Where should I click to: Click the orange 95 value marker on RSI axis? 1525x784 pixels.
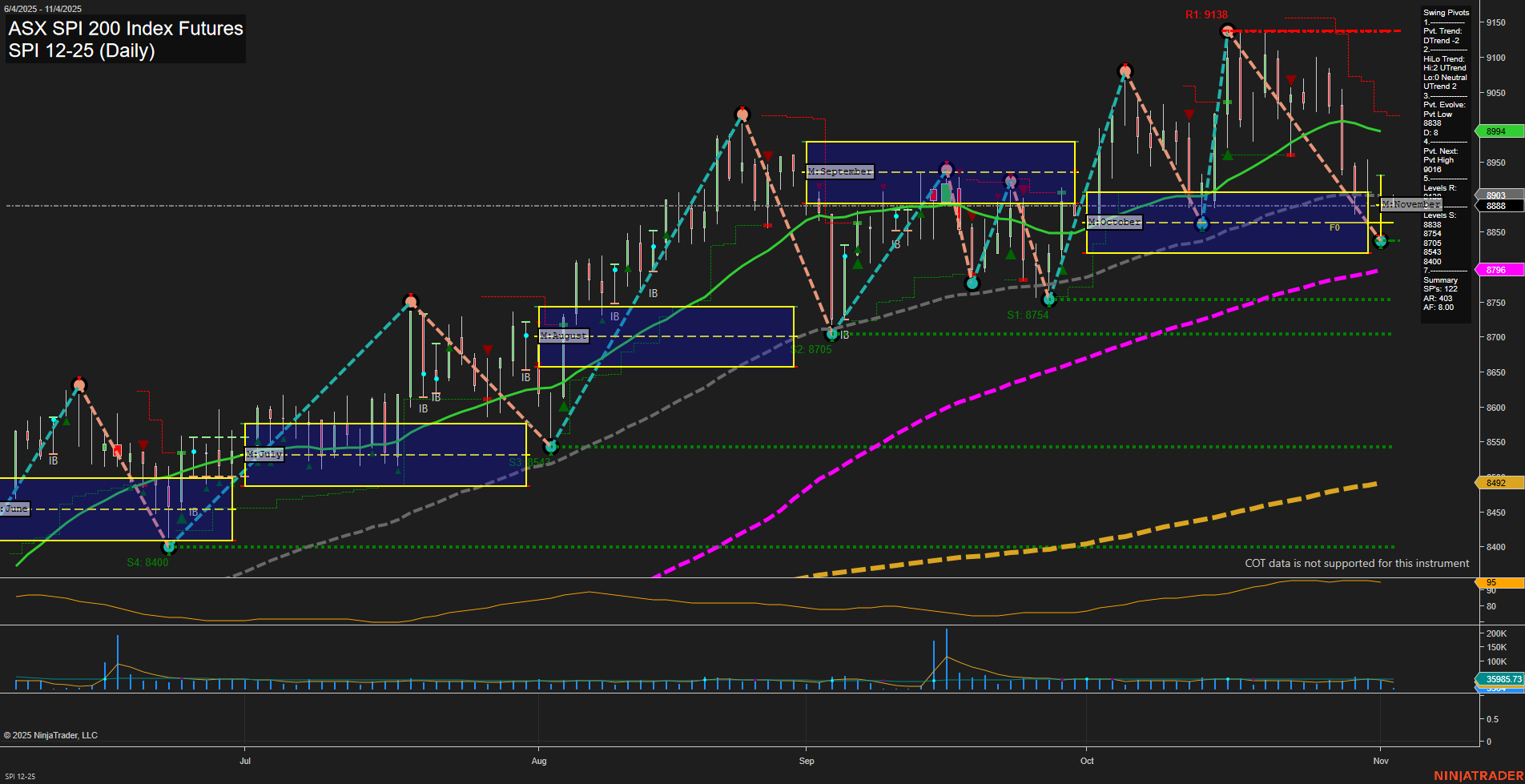(x=1490, y=582)
